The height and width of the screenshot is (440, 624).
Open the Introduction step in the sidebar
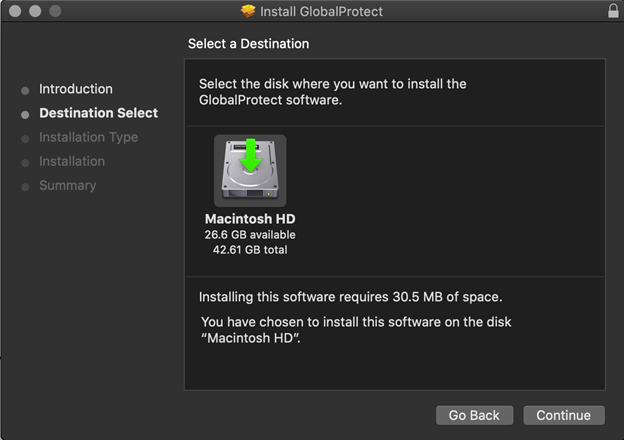(76, 89)
